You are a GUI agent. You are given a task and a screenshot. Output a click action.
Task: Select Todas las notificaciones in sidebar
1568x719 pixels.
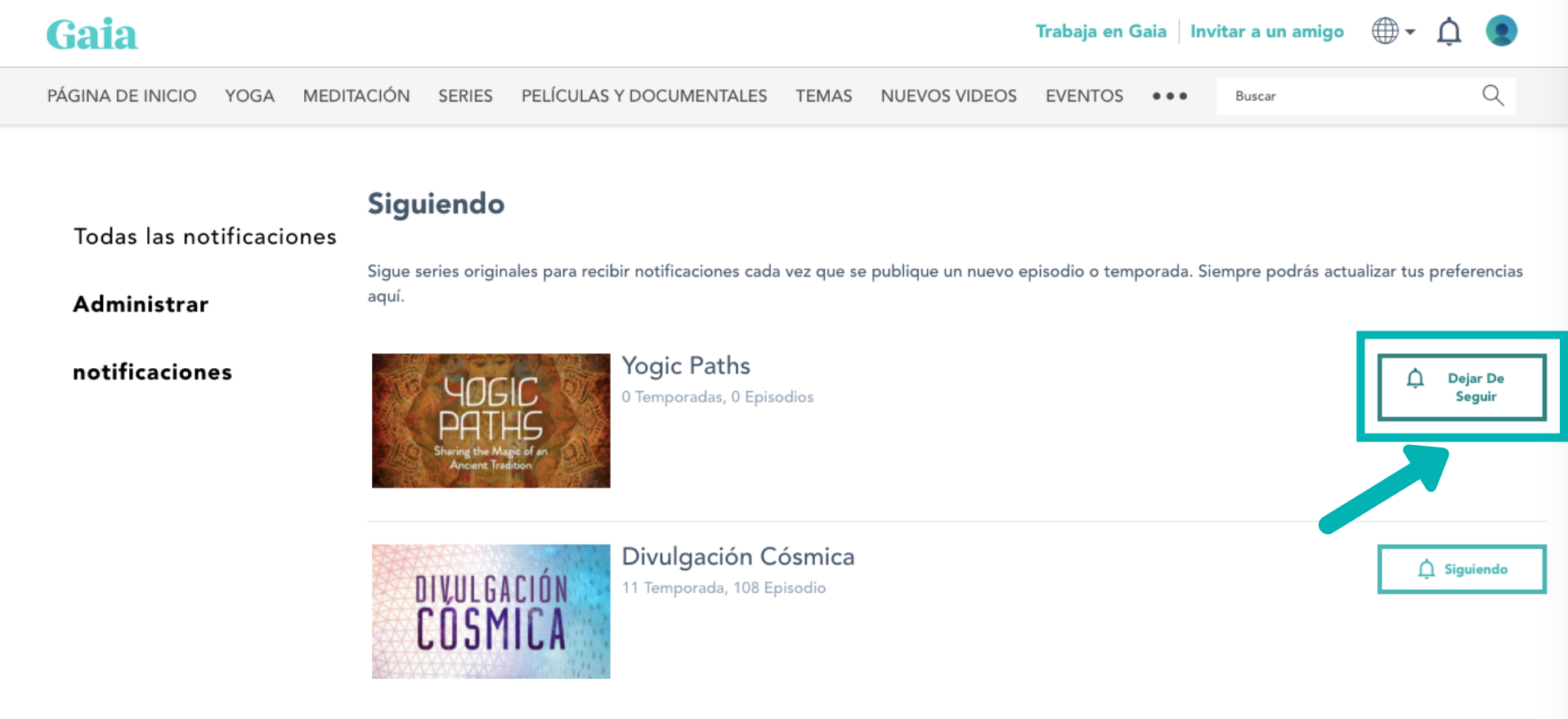[x=204, y=236]
